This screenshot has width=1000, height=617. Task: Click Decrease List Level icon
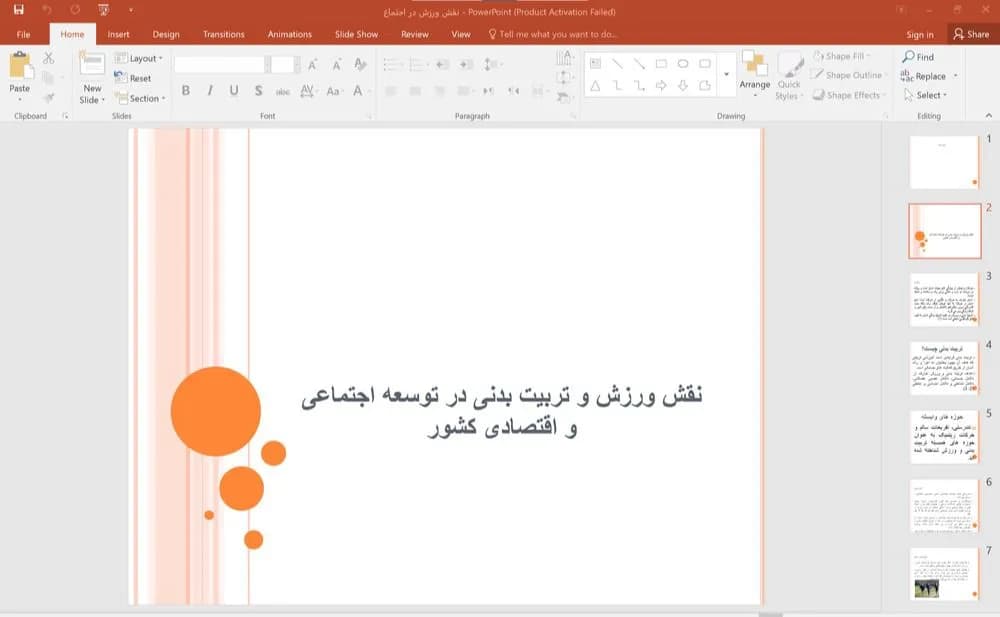point(443,64)
